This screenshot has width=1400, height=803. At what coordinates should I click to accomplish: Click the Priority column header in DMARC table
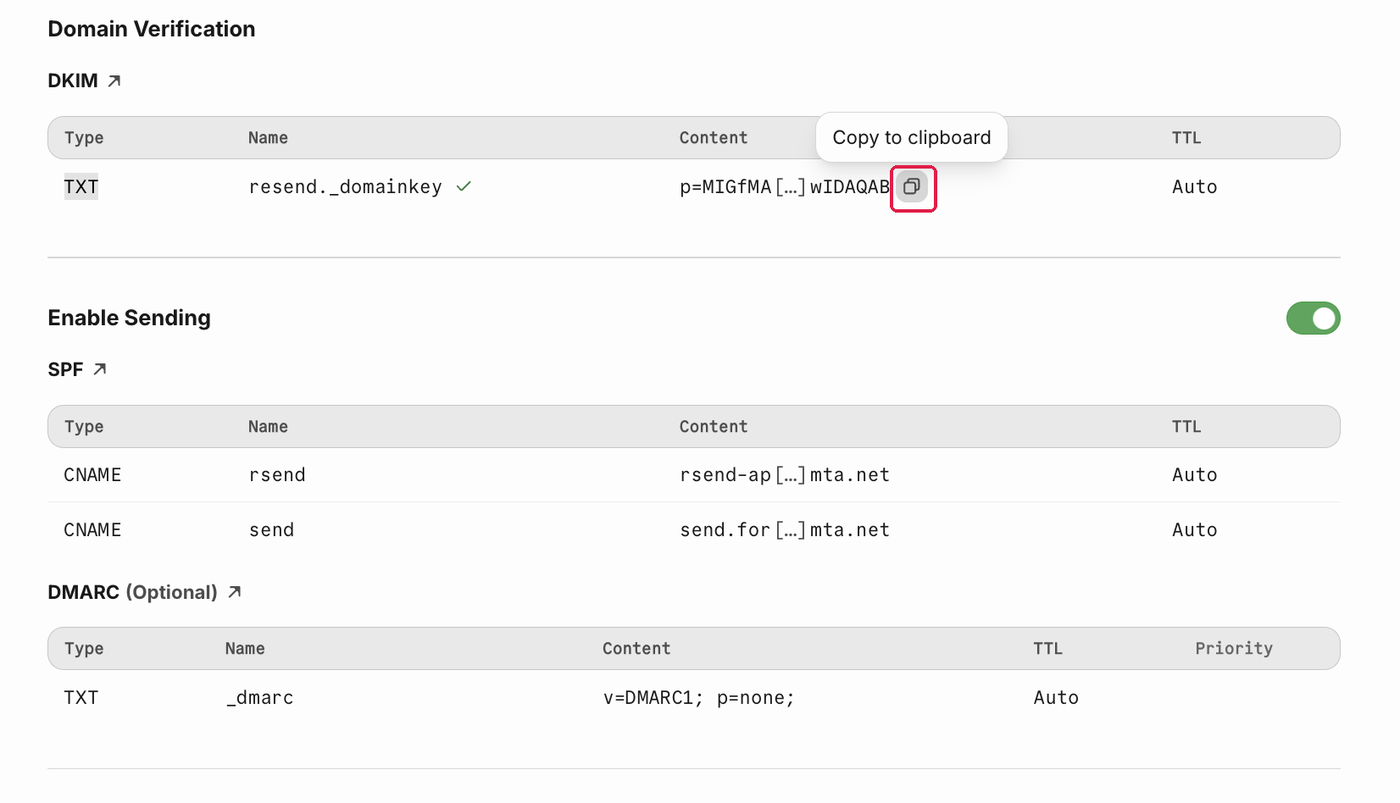click(1234, 648)
